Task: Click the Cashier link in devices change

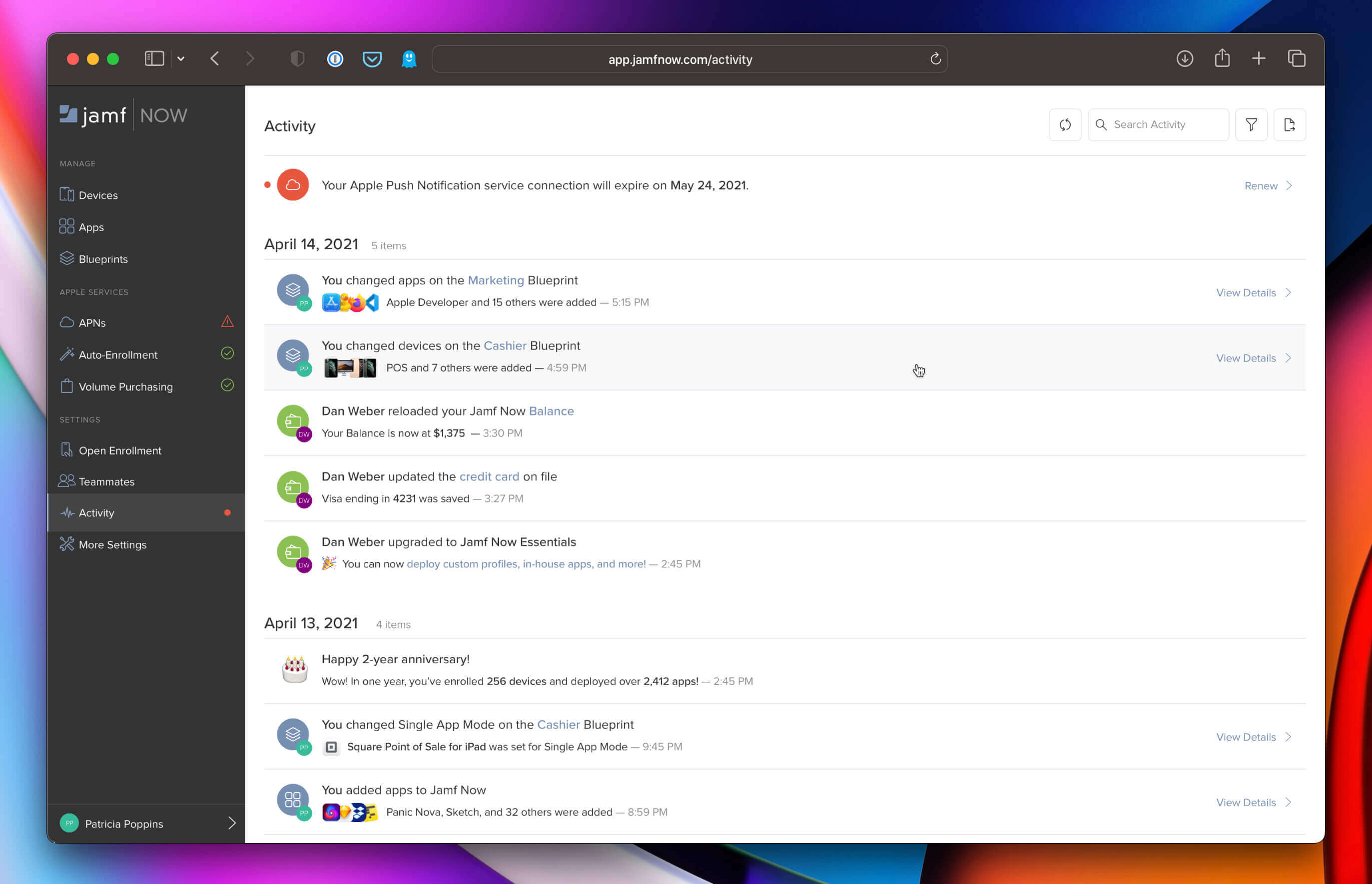Action: coord(505,346)
